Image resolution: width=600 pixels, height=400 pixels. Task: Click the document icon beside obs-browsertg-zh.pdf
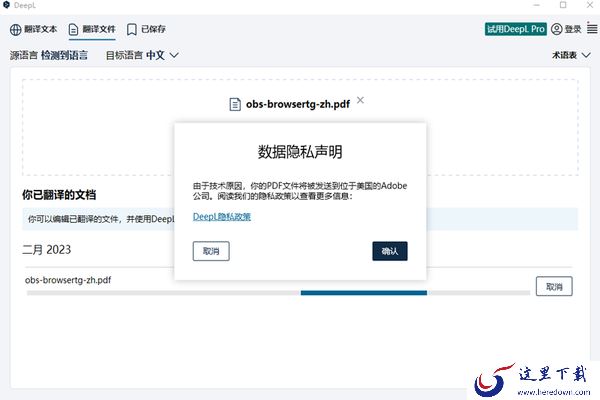pos(235,104)
